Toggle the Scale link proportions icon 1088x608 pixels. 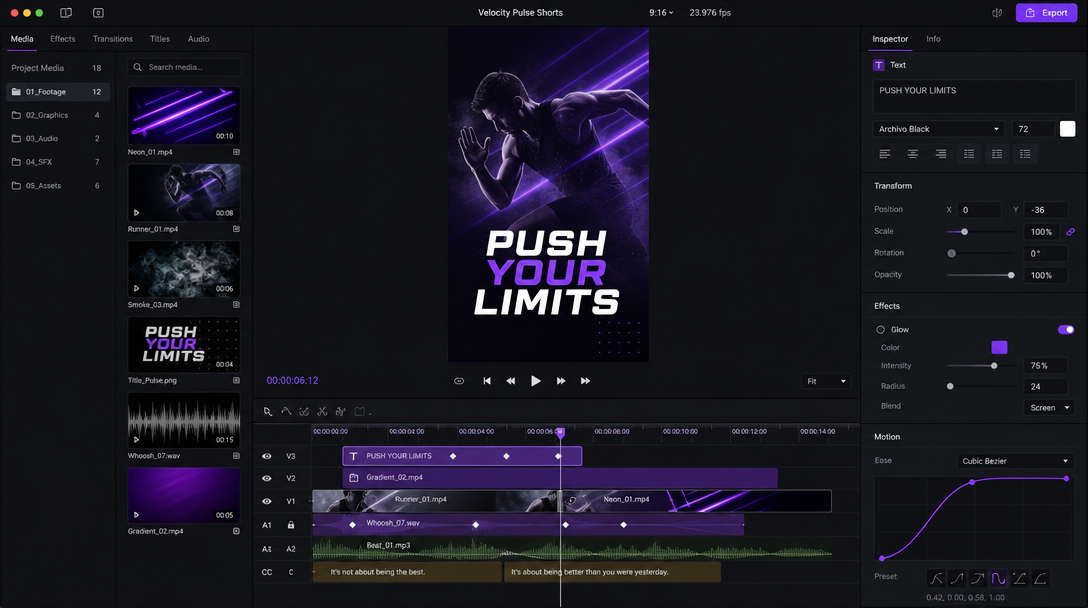(x=1071, y=232)
